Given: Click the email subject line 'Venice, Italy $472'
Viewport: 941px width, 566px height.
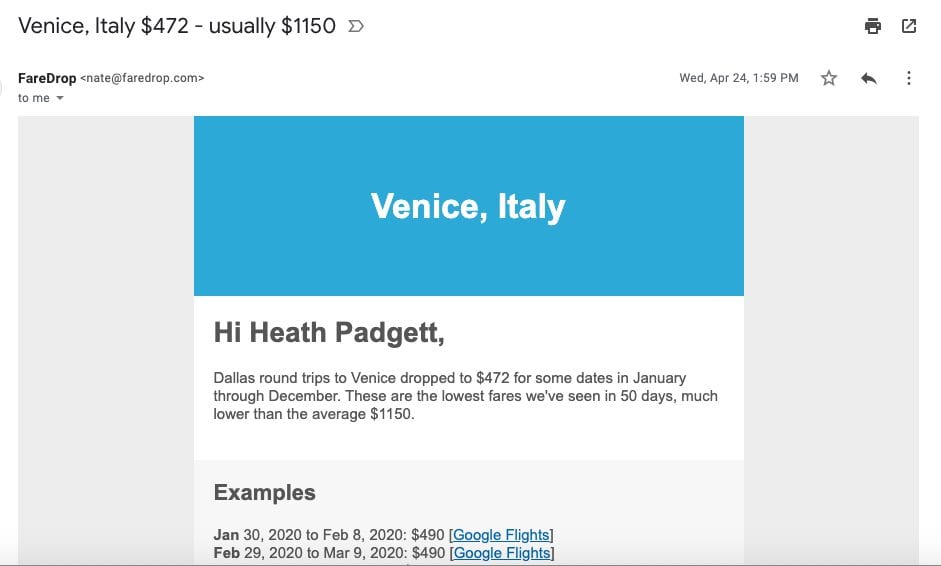Looking at the screenshot, I should (177, 26).
